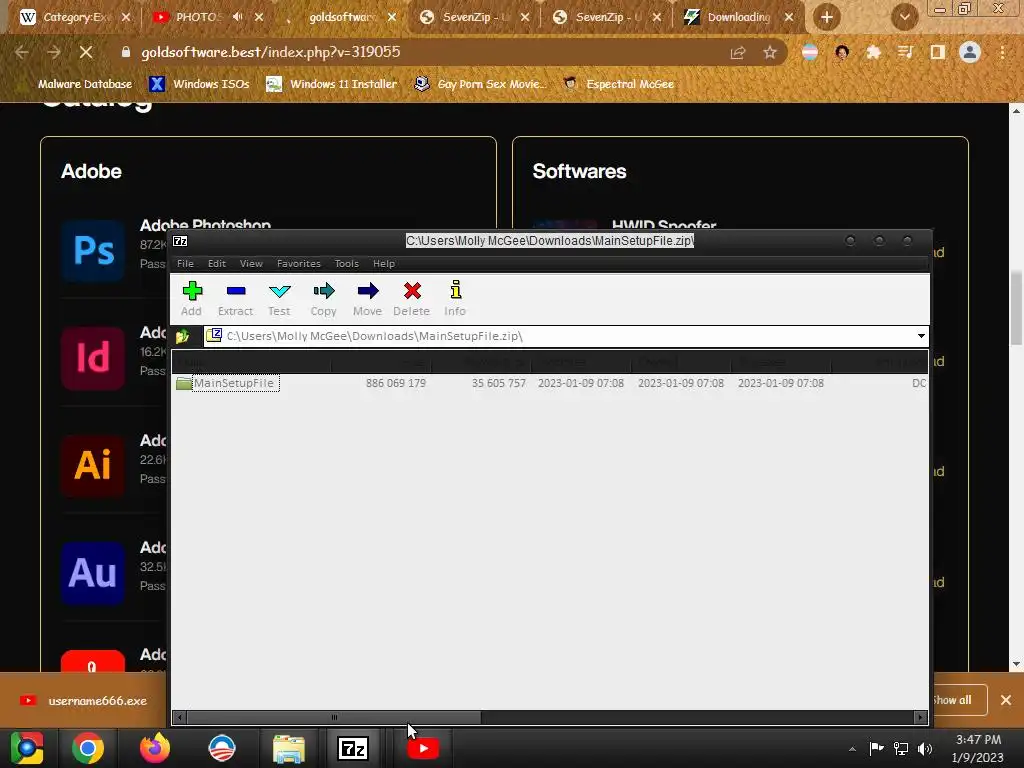Click the Adobe Illustrator Ai icon
Image resolution: width=1024 pixels, height=768 pixels.
click(x=93, y=466)
